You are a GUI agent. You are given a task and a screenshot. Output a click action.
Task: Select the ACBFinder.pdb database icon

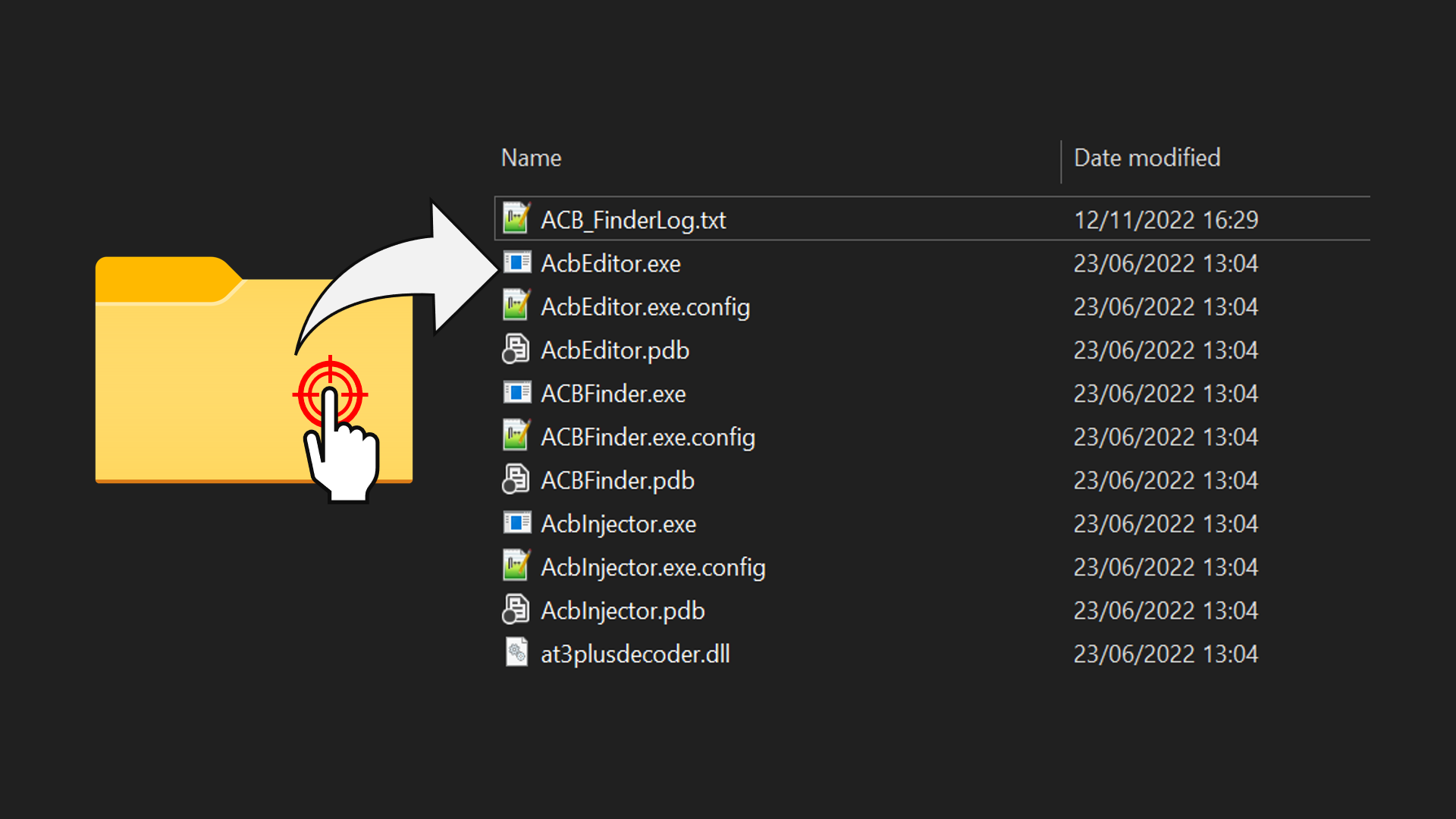(516, 480)
